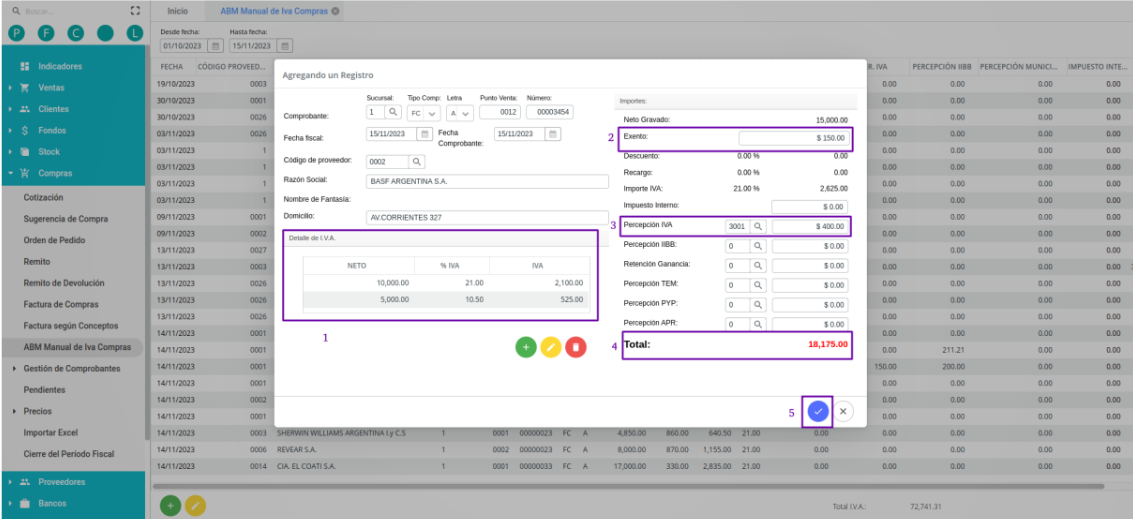The height and width of the screenshot is (519, 1133).
Task: Select IVA detail row with neto 10,000.00
Action: (x=446, y=283)
